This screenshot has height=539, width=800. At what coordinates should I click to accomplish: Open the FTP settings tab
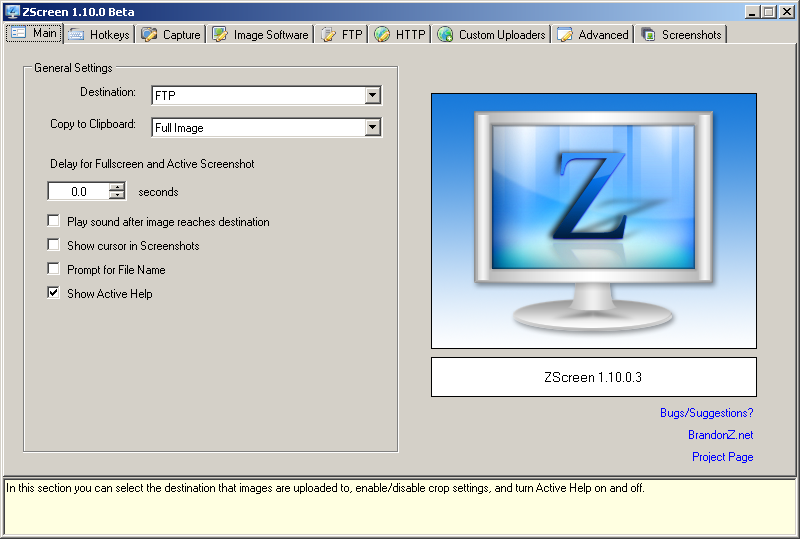pyautogui.click(x=342, y=34)
